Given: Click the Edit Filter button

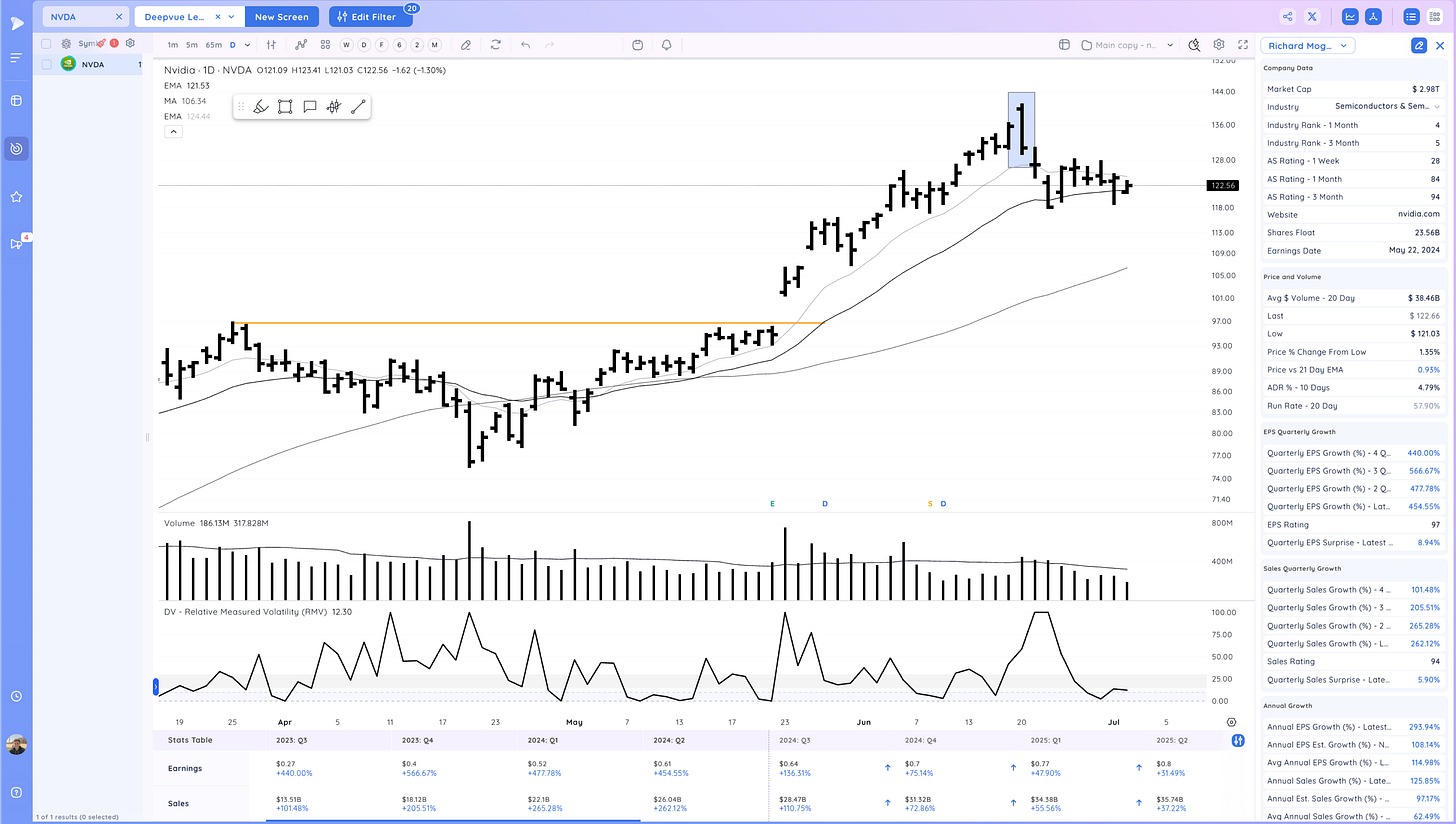Looking at the screenshot, I should click(x=370, y=17).
